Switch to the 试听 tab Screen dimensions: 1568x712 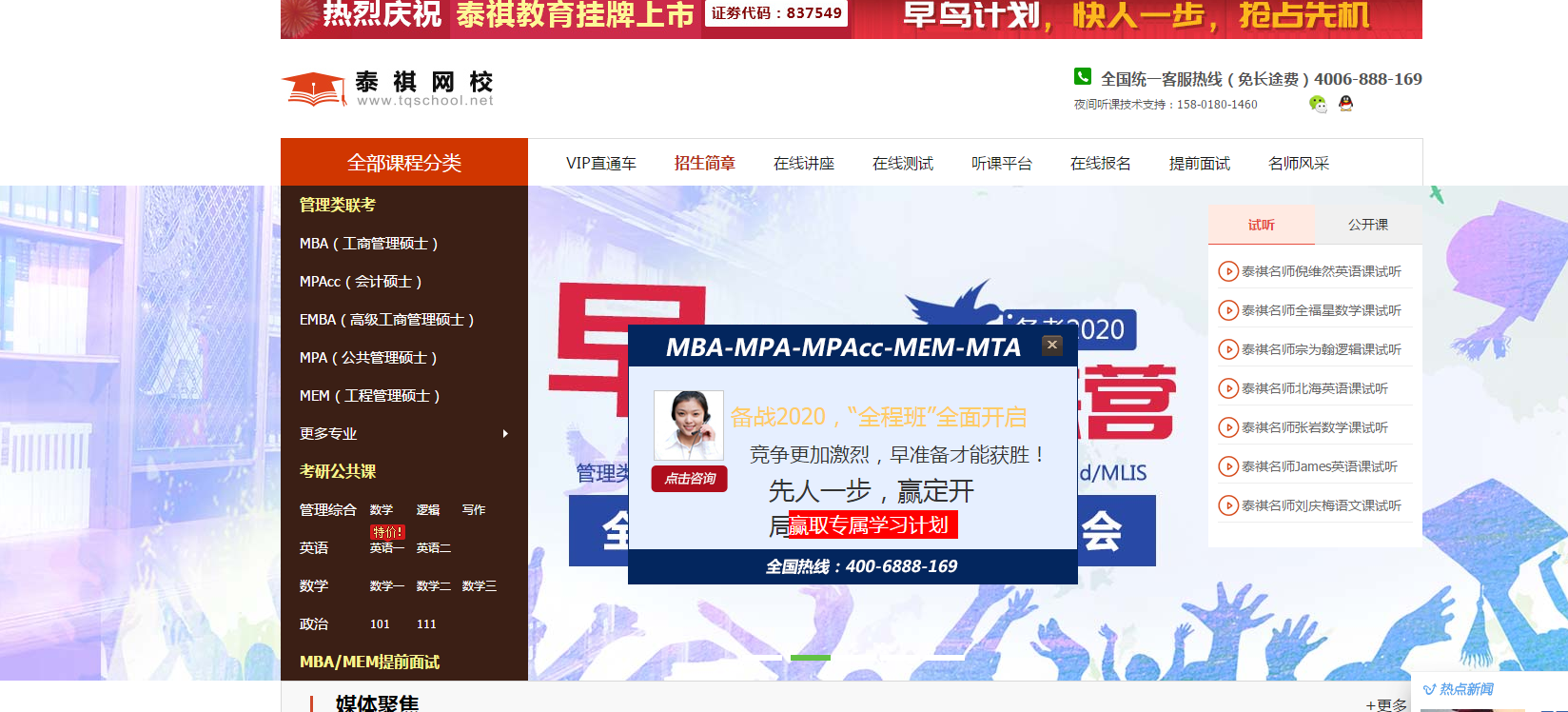pos(1262,225)
